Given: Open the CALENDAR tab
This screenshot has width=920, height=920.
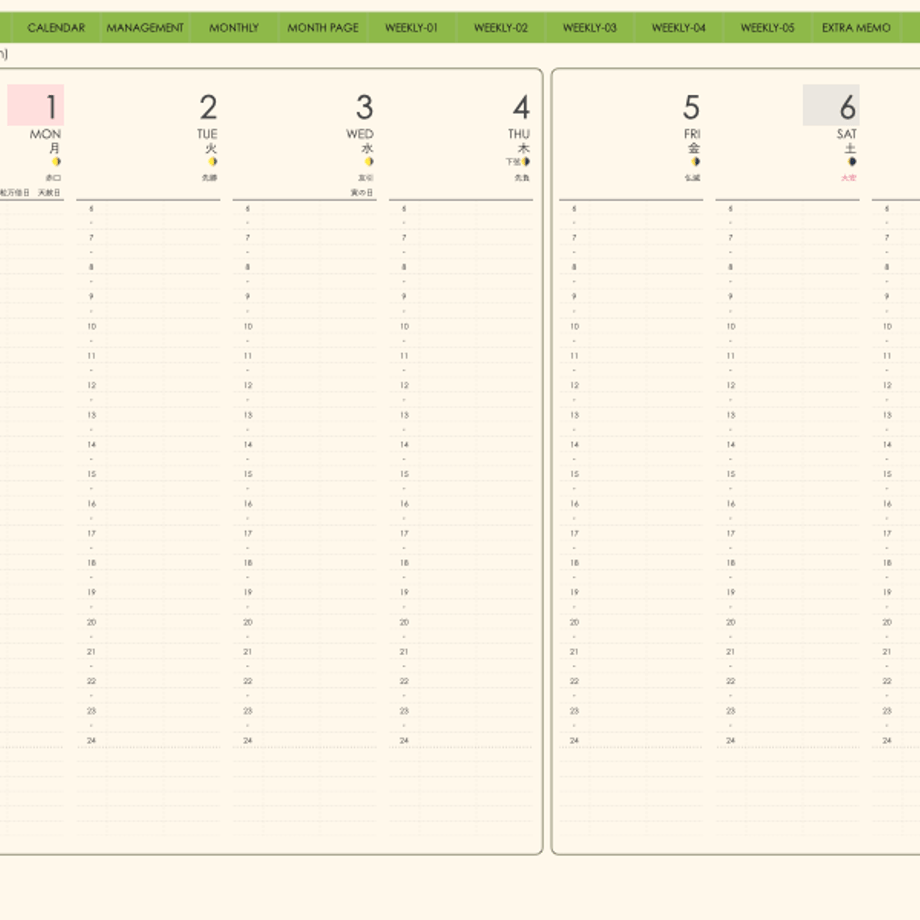Looking at the screenshot, I should (x=56, y=28).
